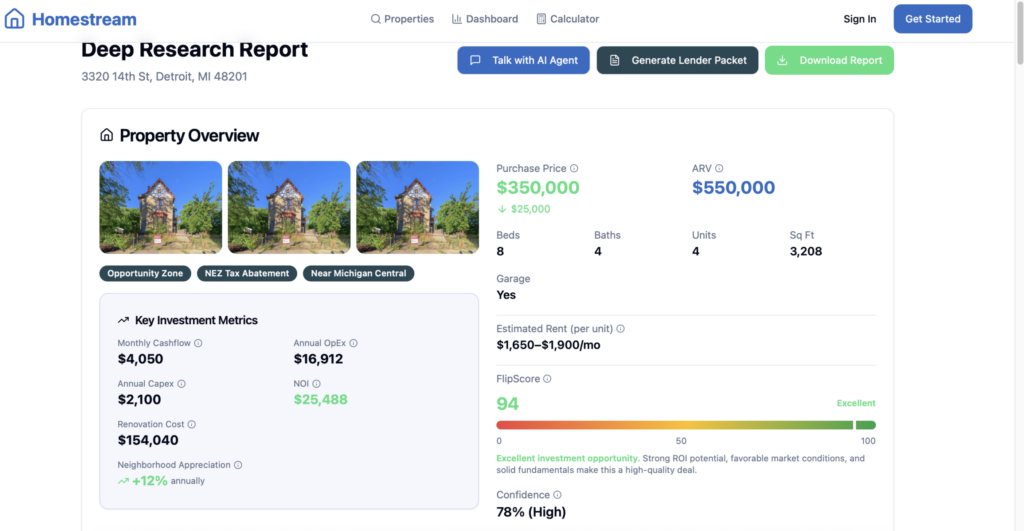
Task: Click the Homestream house logo icon
Action: pos(14,18)
